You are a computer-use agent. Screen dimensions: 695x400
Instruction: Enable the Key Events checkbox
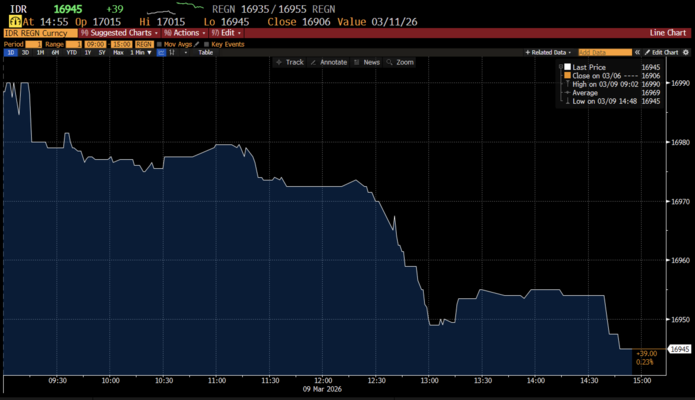tap(200, 44)
